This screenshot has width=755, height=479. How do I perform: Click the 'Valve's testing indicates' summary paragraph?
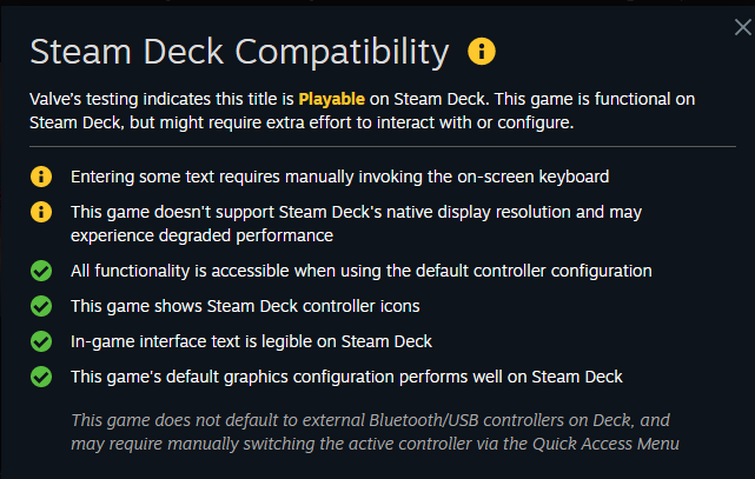coord(362,111)
